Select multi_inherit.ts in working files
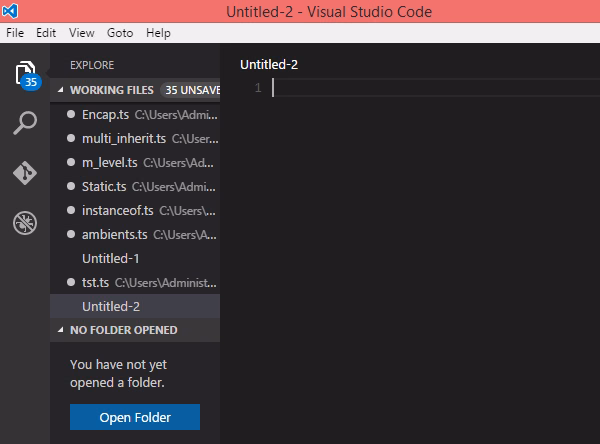The width and height of the screenshot is (600, 444). (135, 139)
